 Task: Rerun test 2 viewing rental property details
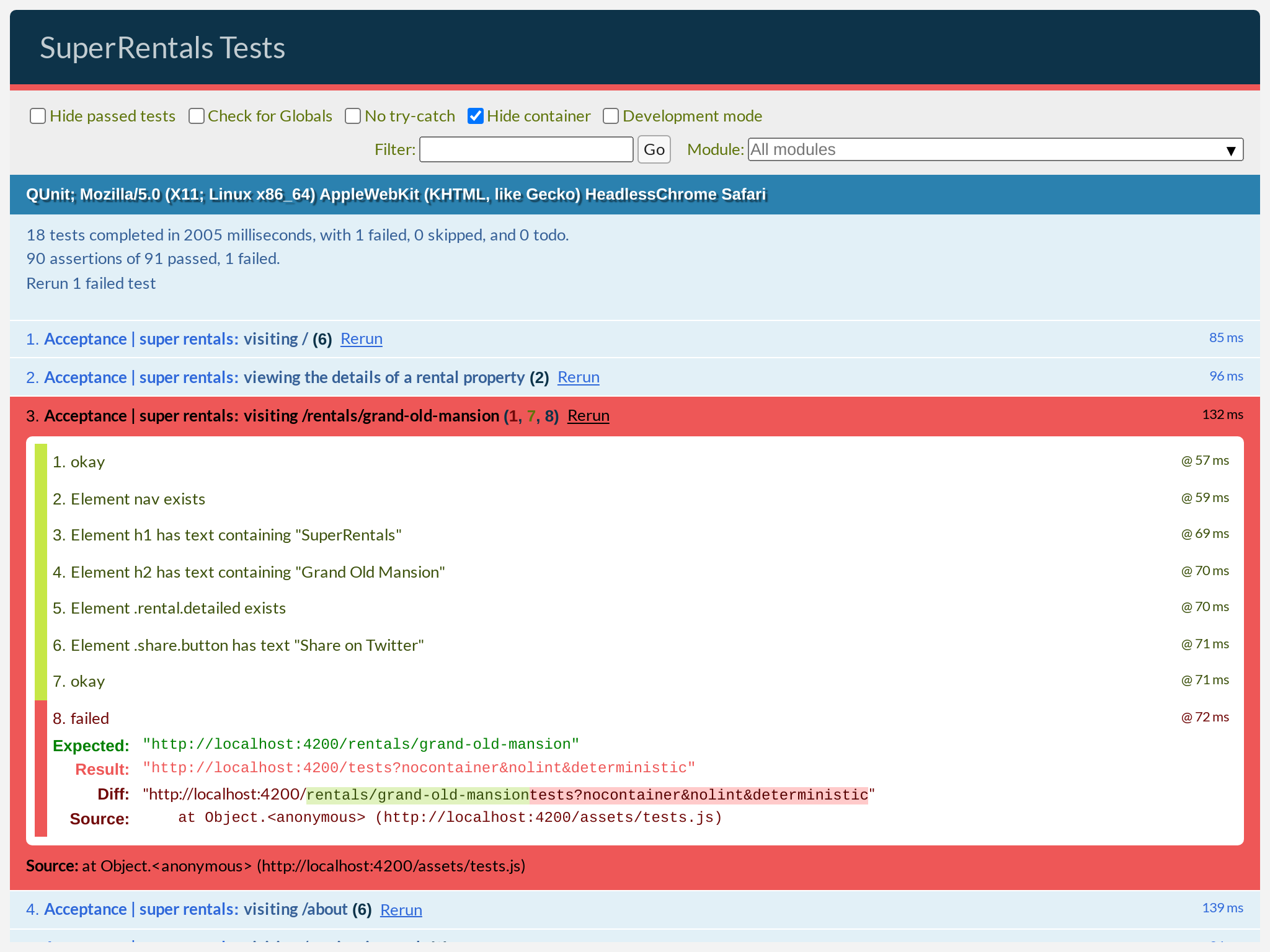coord(579,377)
